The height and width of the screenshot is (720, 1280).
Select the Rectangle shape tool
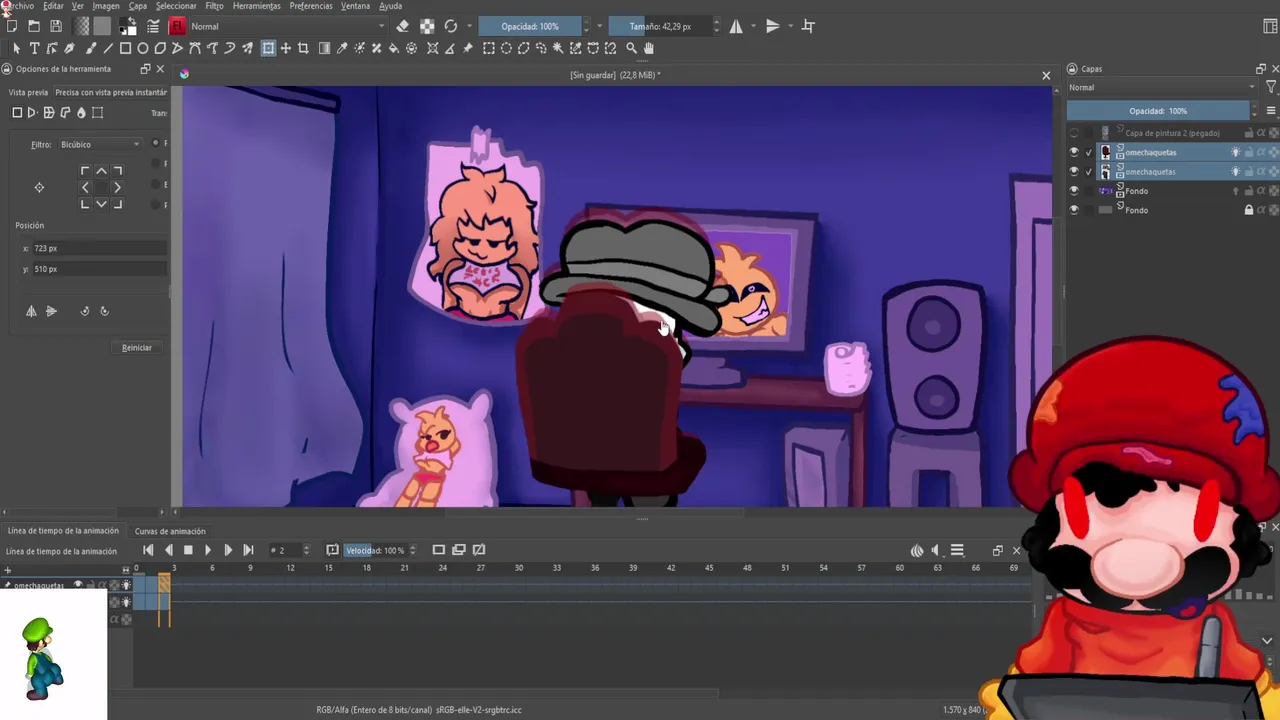tap(126, 48)
